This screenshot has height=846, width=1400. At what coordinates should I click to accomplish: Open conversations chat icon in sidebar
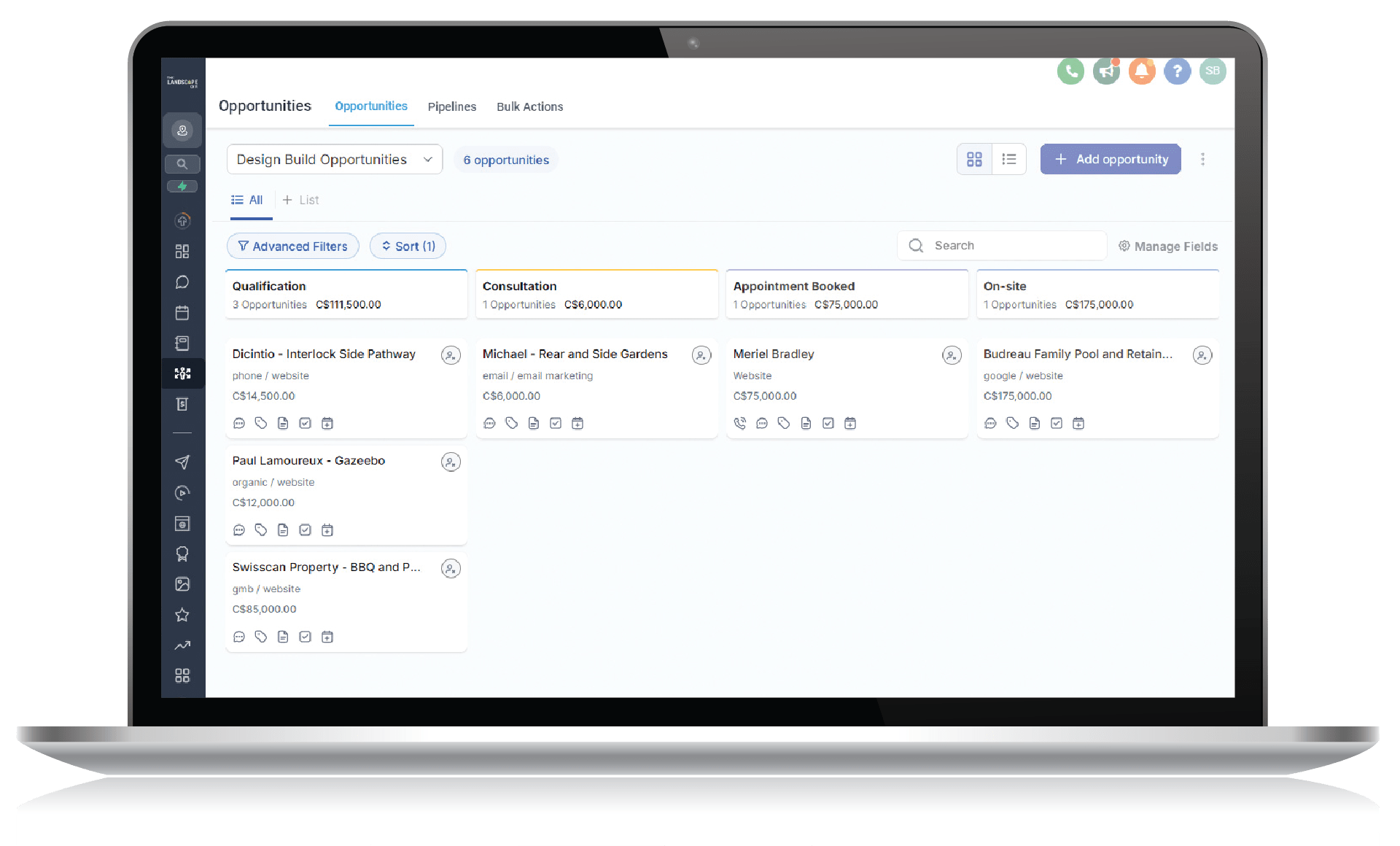(x=182, y=282)
